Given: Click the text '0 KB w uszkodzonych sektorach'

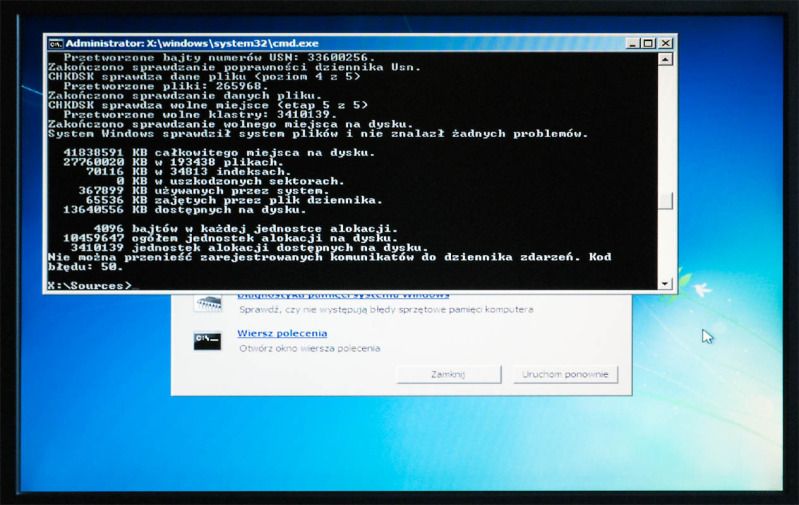Looking at the screenshot, I should click(230, 181).
